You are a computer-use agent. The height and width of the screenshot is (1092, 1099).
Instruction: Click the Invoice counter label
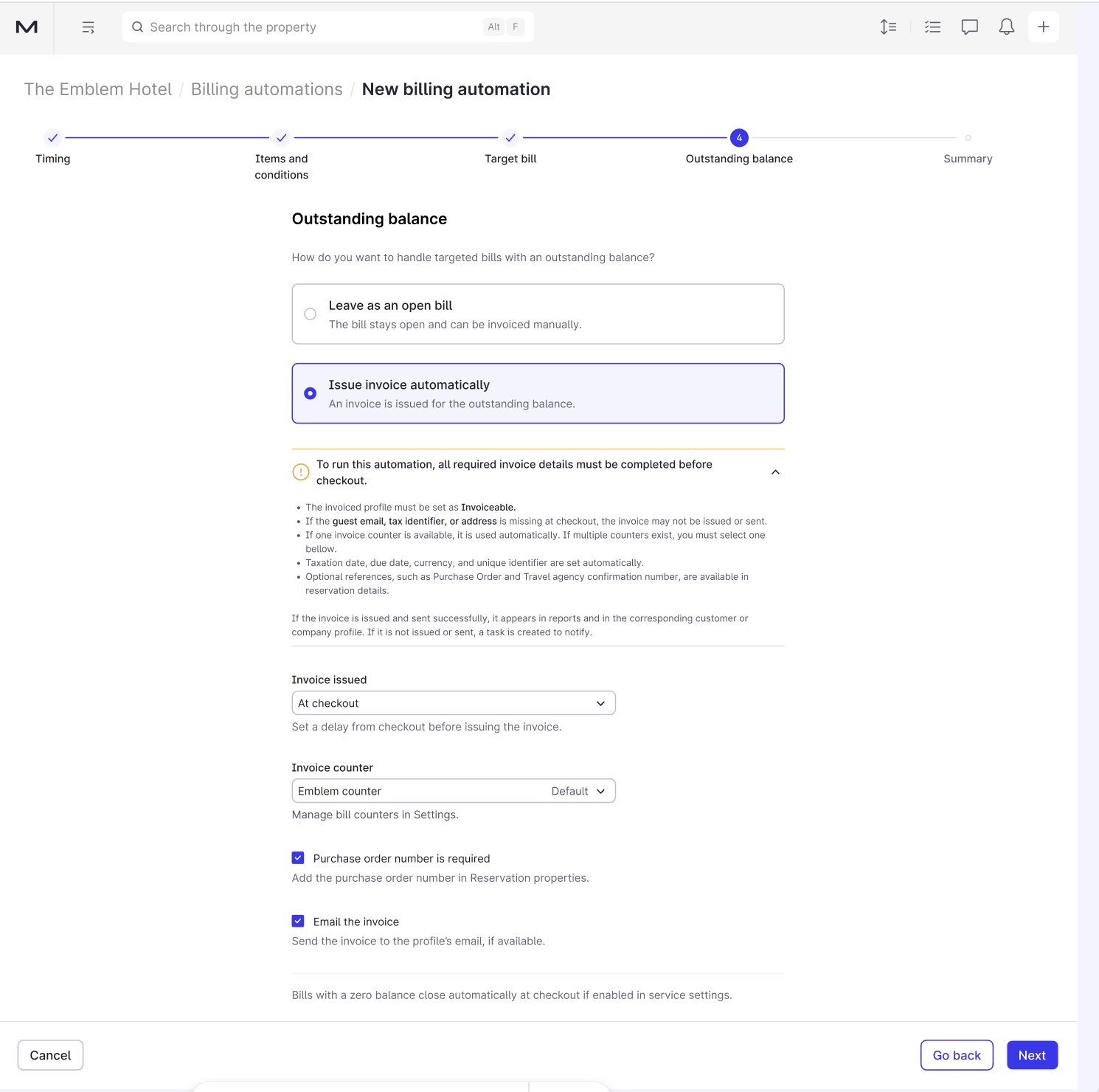pos(332,767)
